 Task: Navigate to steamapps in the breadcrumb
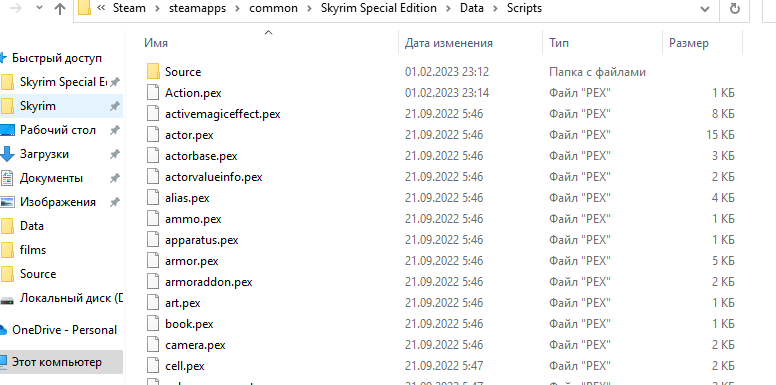(x=196, y=8)
